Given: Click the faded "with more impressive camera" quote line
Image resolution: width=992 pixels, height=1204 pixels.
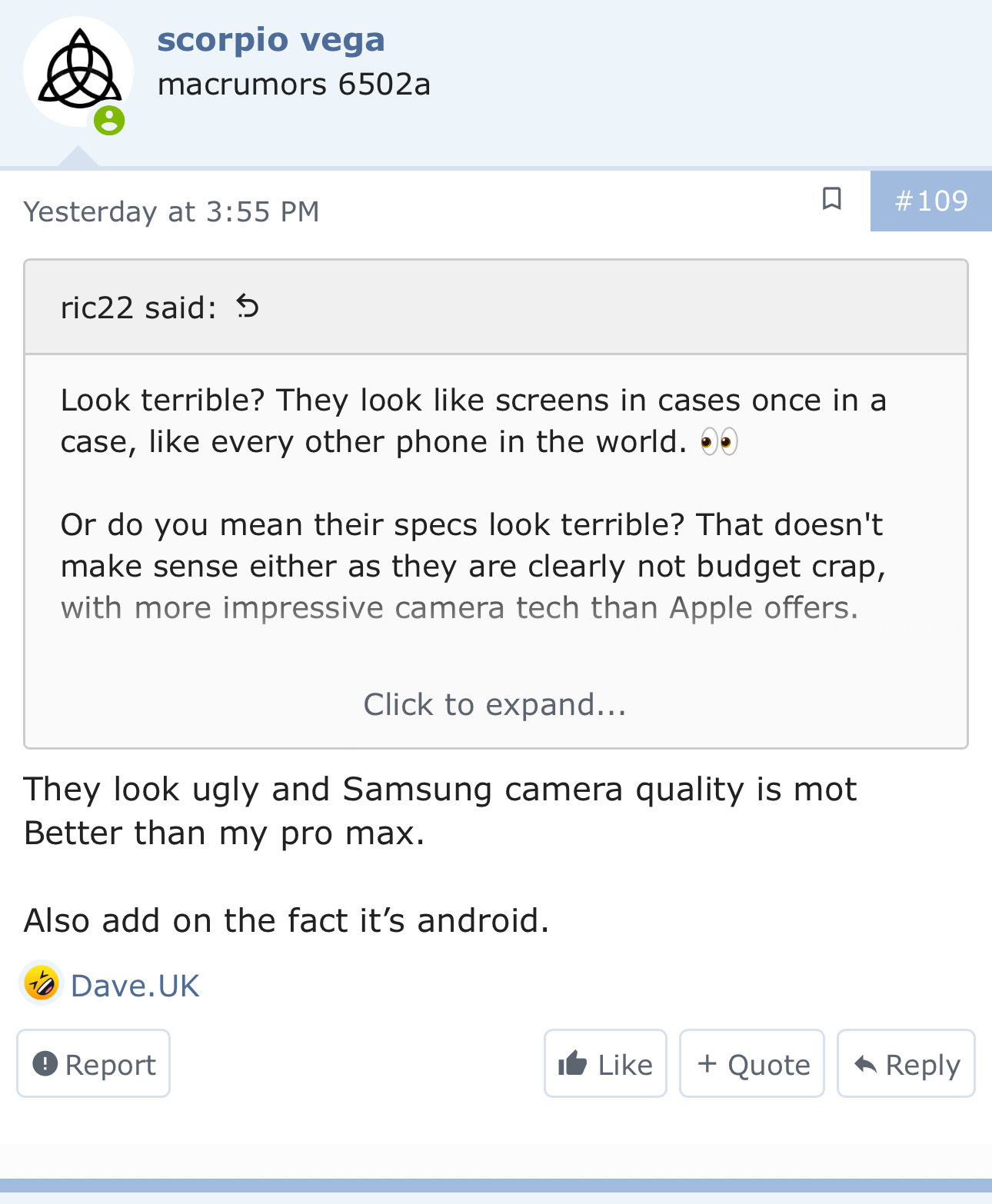Looking at the screenshot, I should (x=459, y=607).
